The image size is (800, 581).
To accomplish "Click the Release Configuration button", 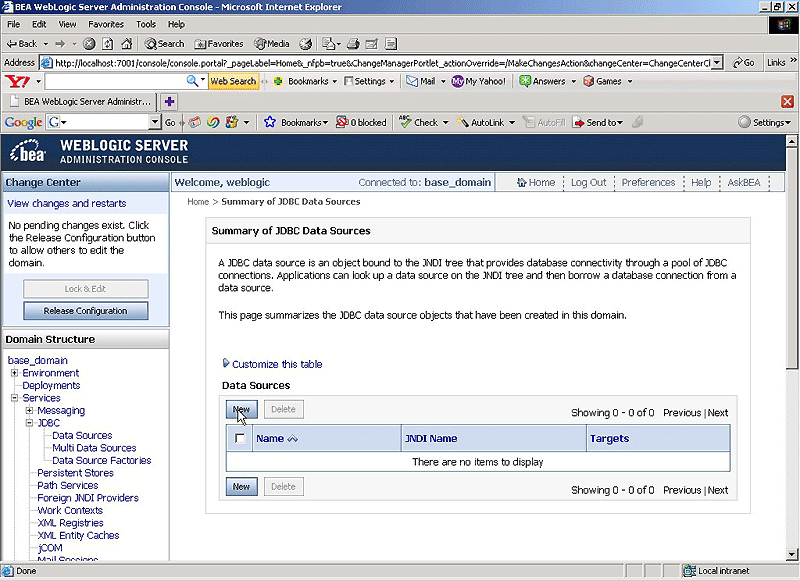I will [x=85, y=311].
